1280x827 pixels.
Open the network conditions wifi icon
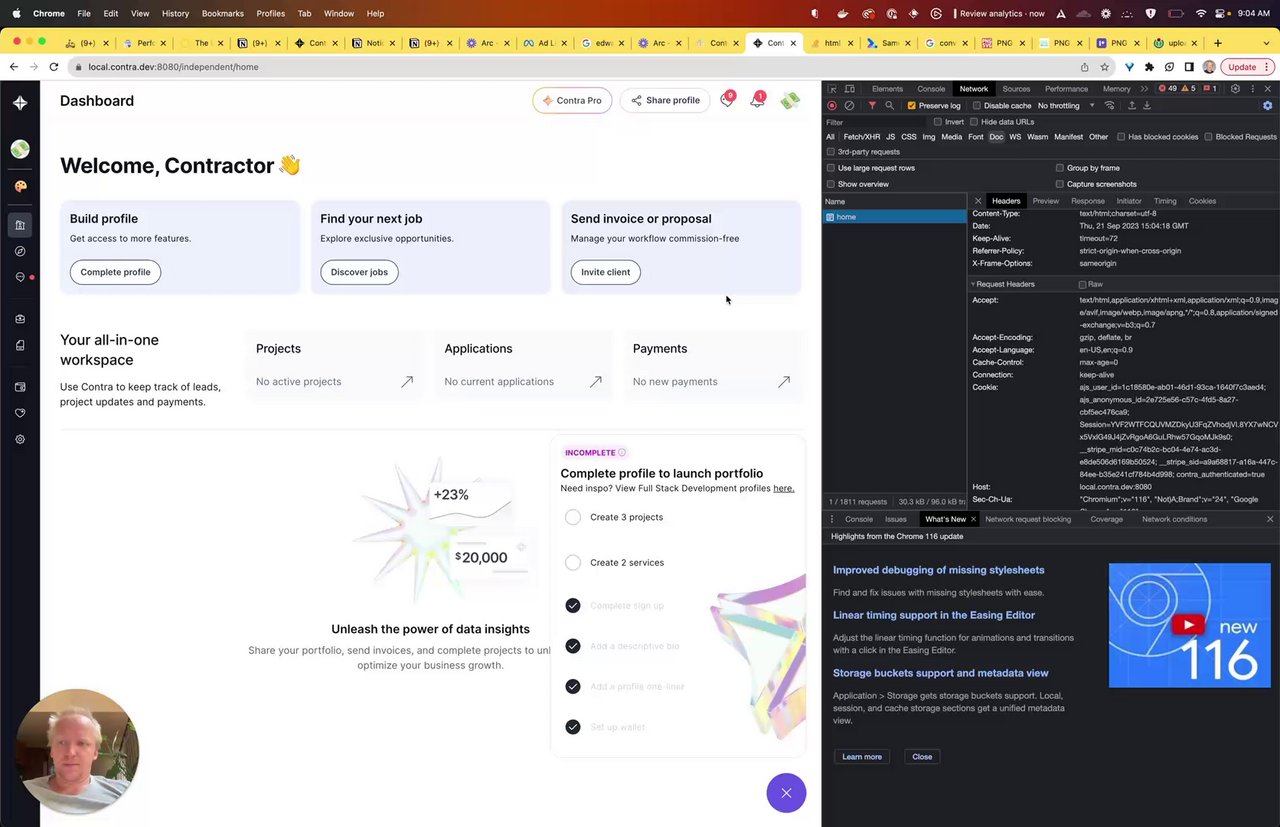(x=1110, y=105)
